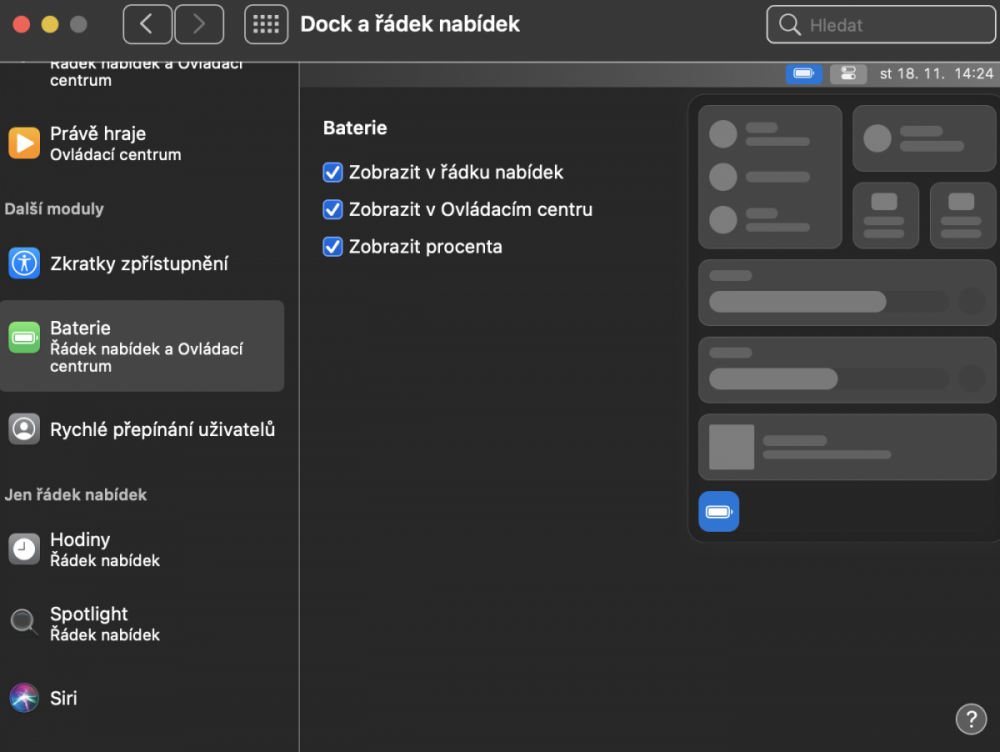Open the Siri sidebar icon
Viewport: 1000px width, 752px height.
tap(24, 697)
